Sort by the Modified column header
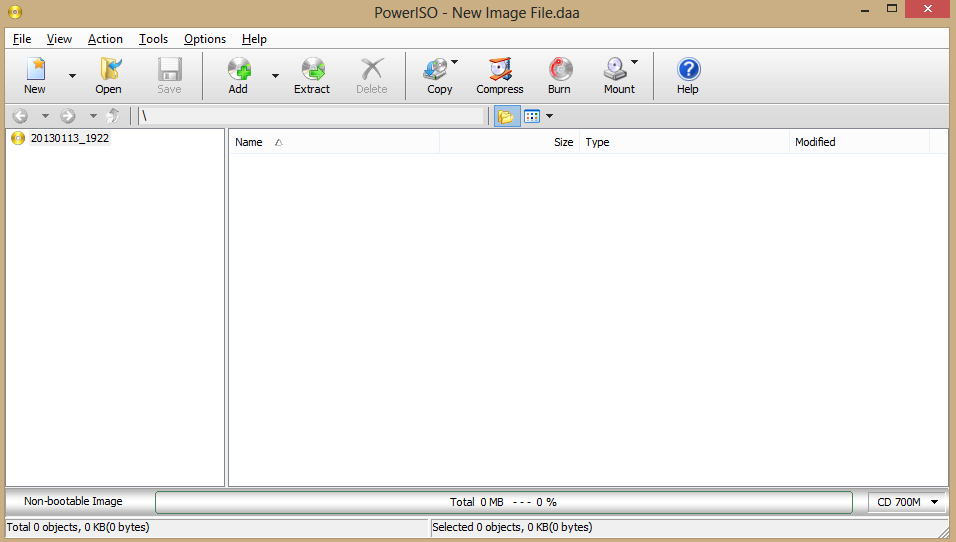 click(x=860, y=142)
